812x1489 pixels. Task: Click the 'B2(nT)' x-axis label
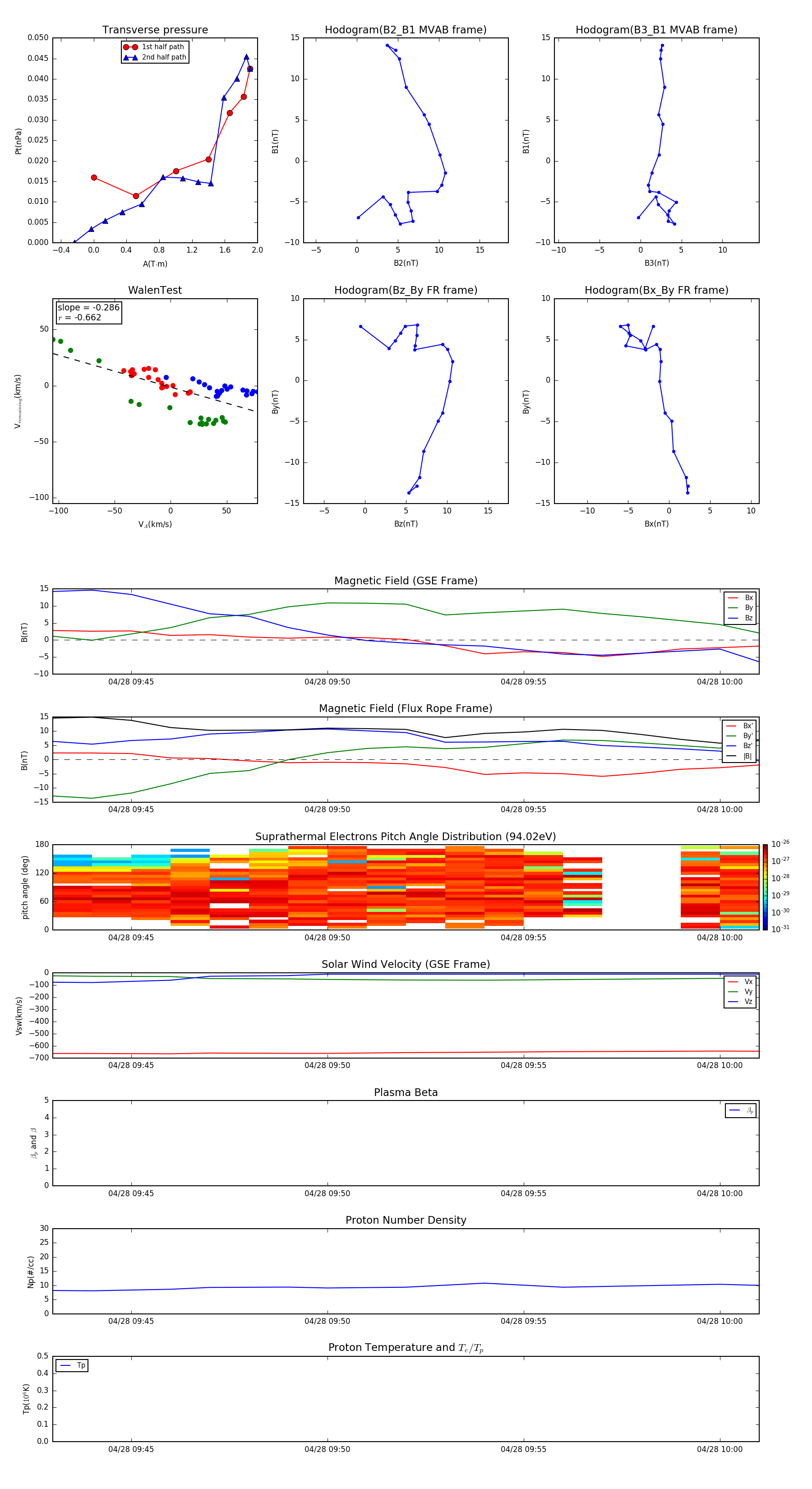406,263
